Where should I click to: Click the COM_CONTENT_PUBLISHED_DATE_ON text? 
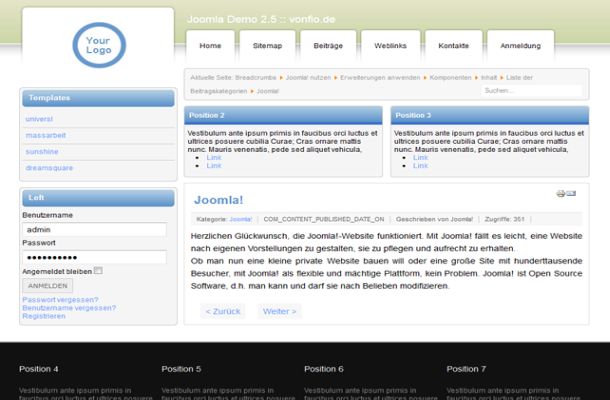(324, 219)
